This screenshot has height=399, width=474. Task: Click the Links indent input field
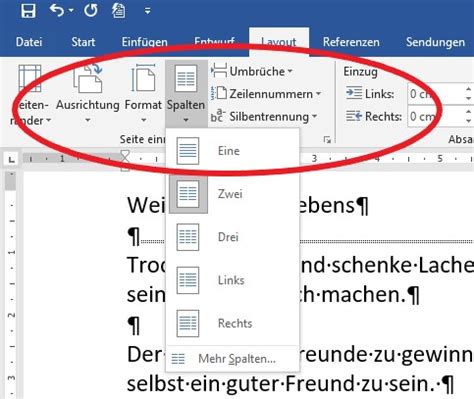[439, 94]
